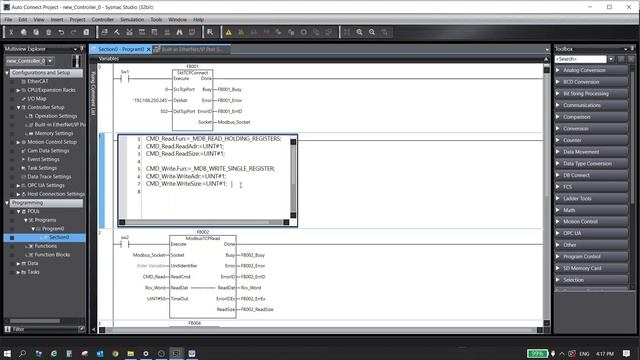The width and height of the screenshot is (640, 360).
Task: Switch to Built-in EtherNet/IP Port tab
Action: [191, 49]
